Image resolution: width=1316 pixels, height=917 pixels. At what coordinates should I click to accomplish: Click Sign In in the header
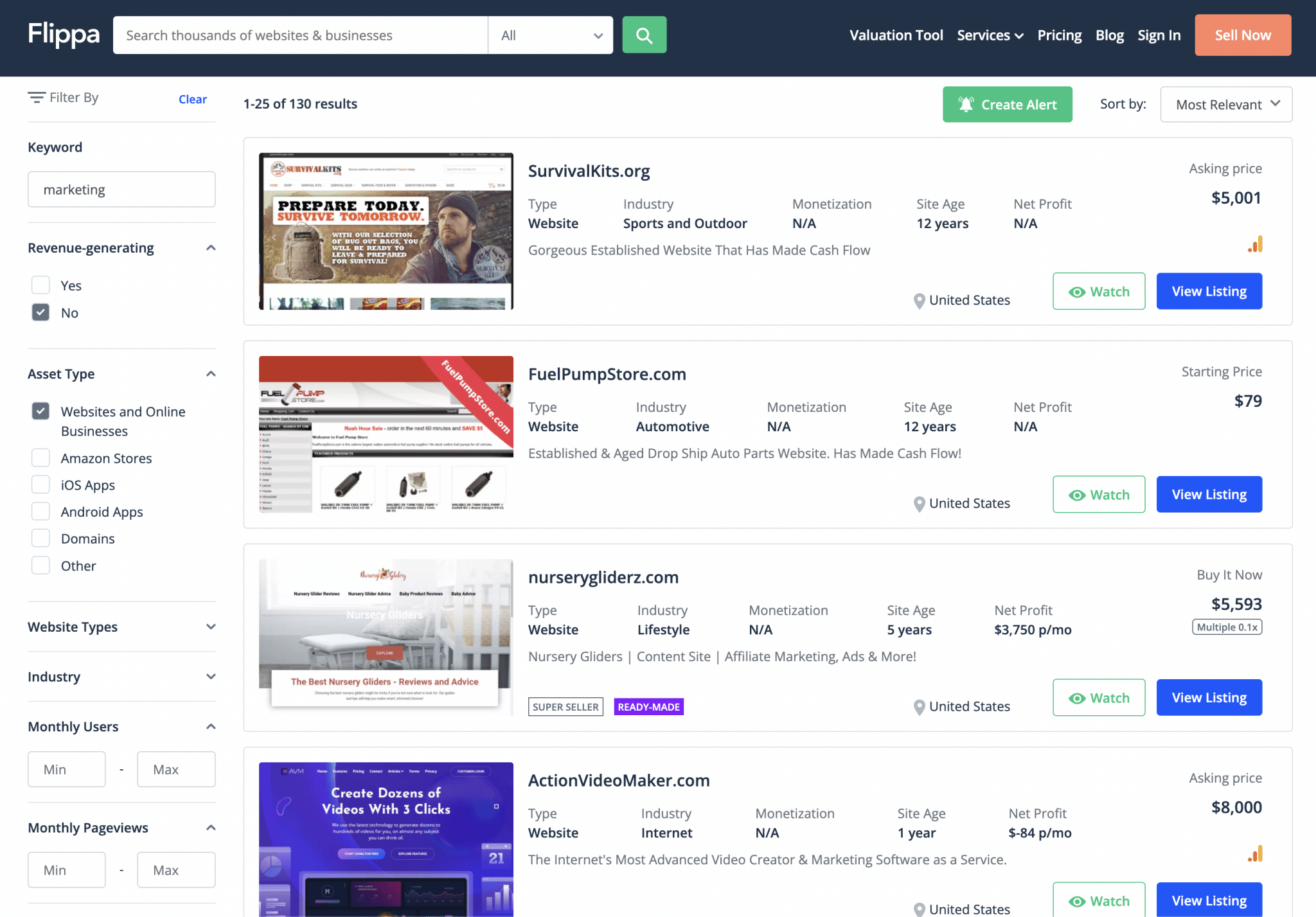[1159, 35]
